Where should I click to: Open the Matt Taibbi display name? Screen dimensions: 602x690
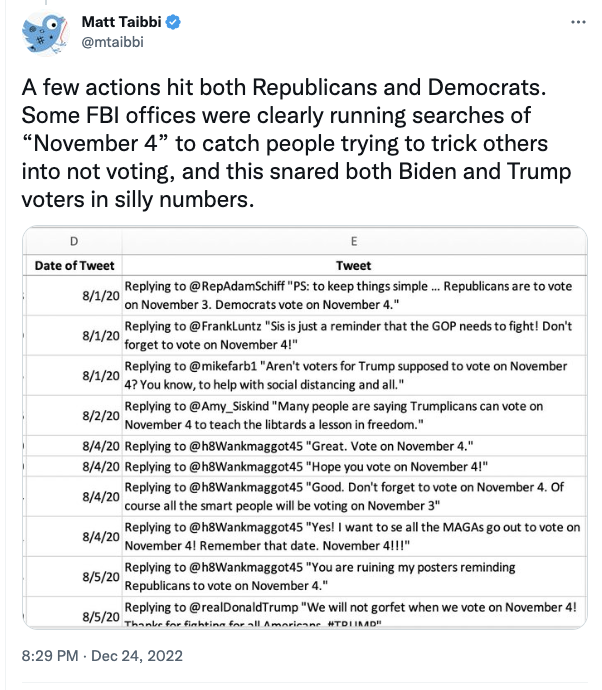pos(121,22)
